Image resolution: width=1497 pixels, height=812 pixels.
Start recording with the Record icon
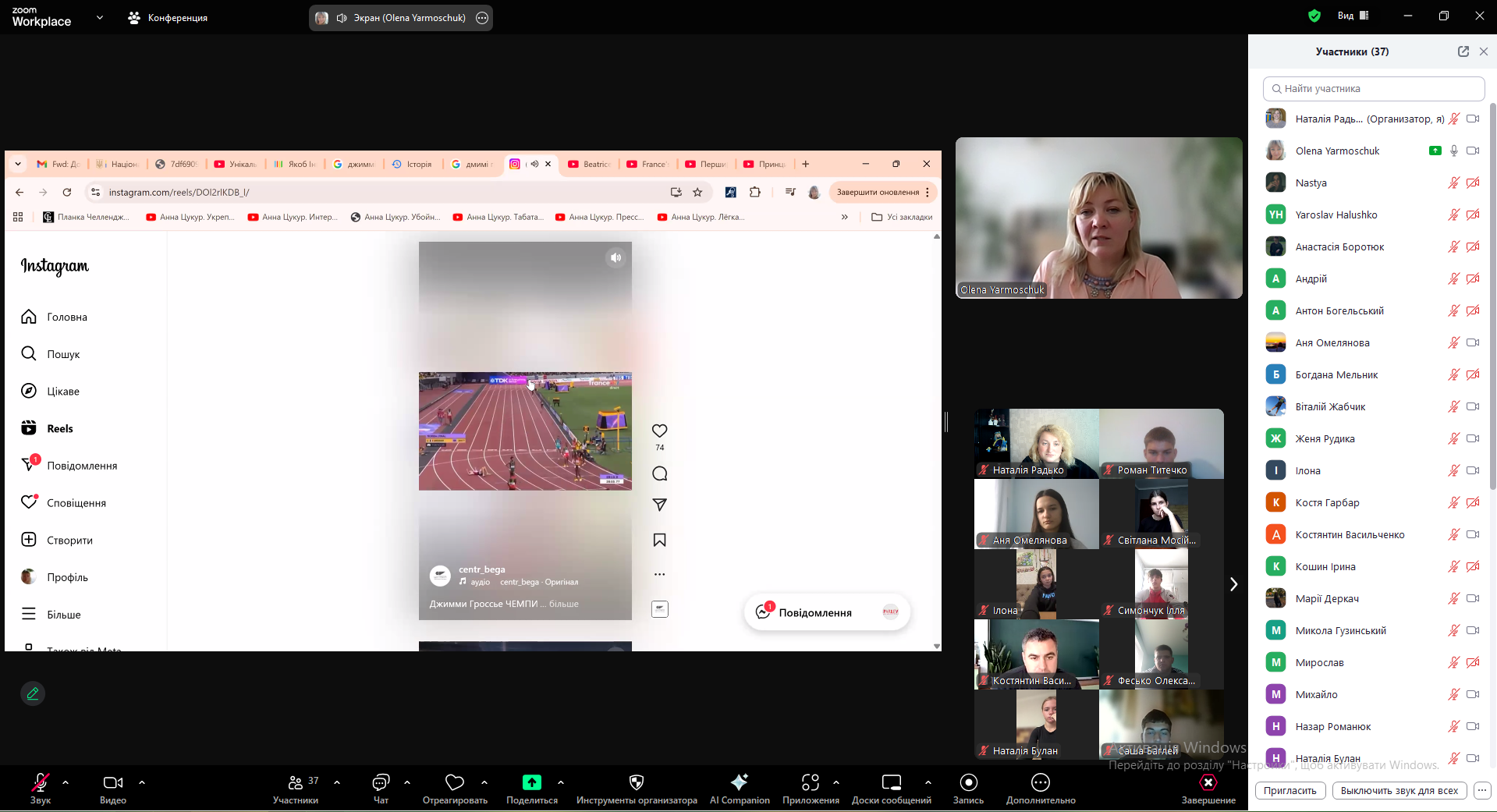coord(968,783)
